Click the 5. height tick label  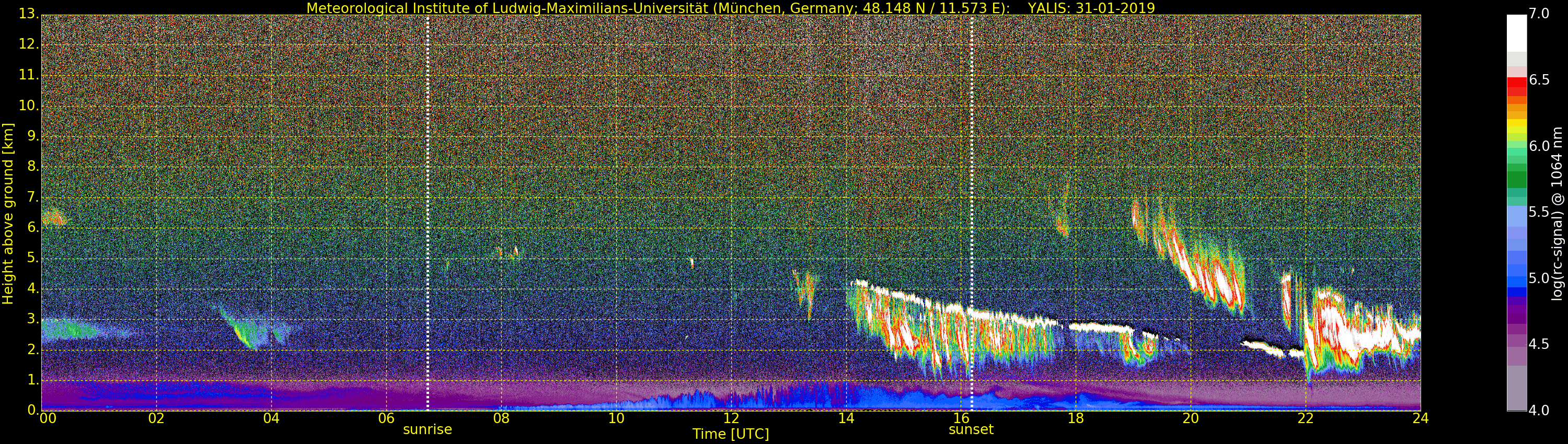tap(33, 258)
